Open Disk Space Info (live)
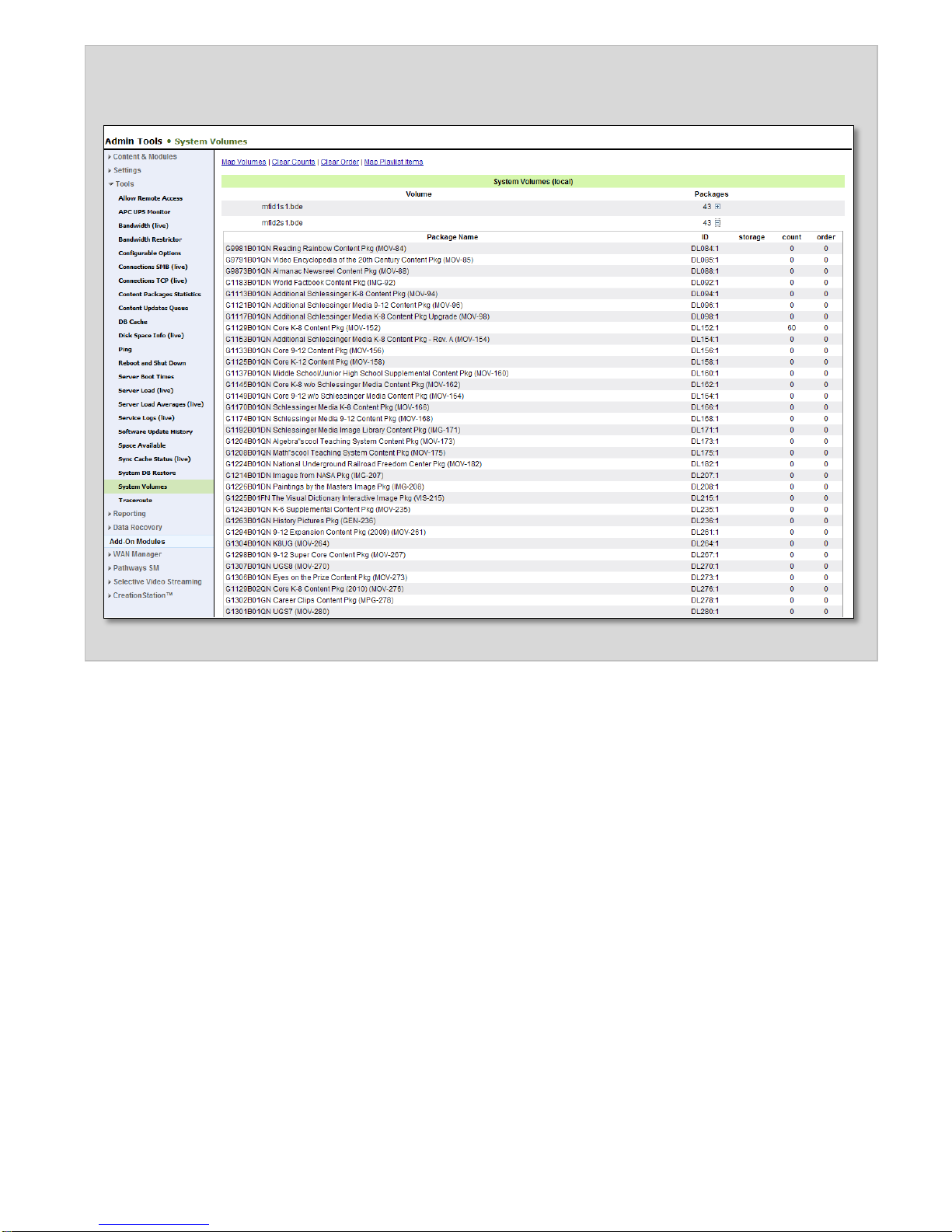 pos(151,336)
